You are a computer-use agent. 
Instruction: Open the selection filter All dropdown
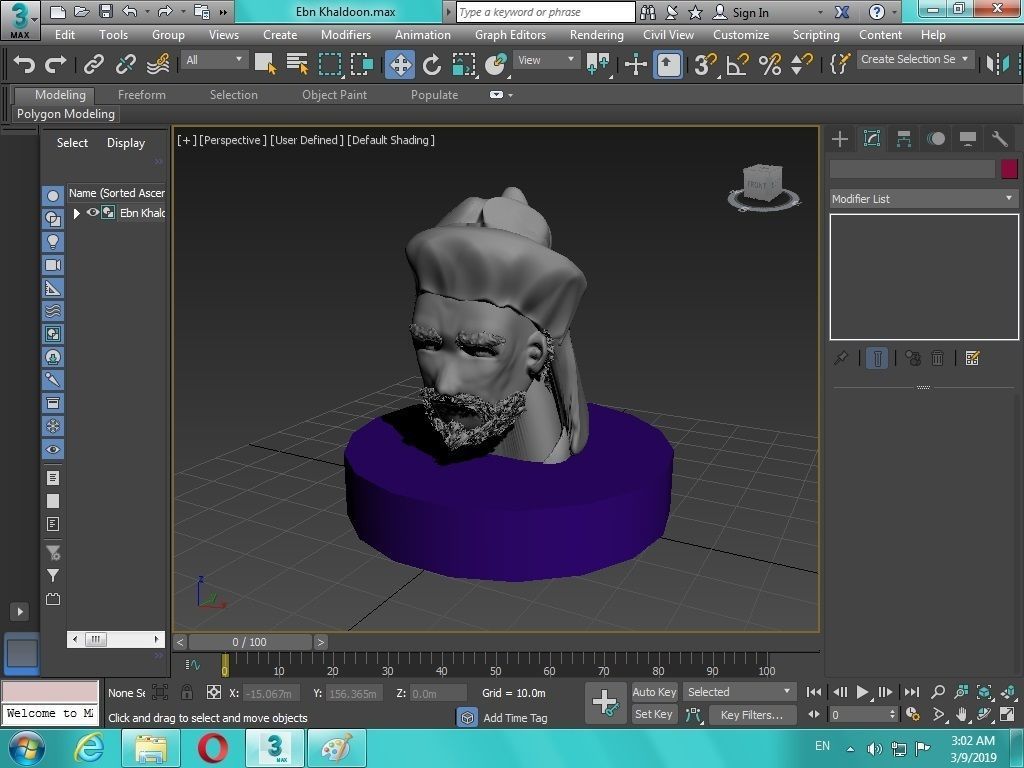pyautogui.click(x=214, y=60)
